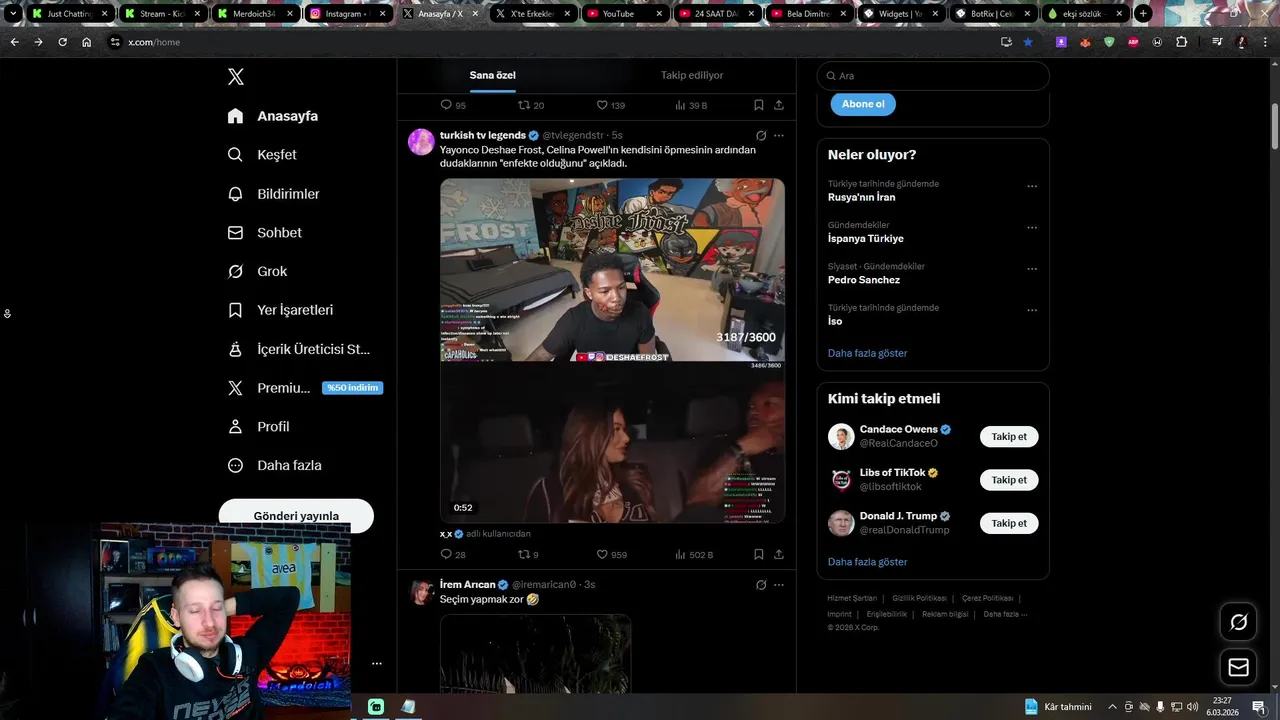Bookmark this page with the star icon

[x=1027, y=42]
